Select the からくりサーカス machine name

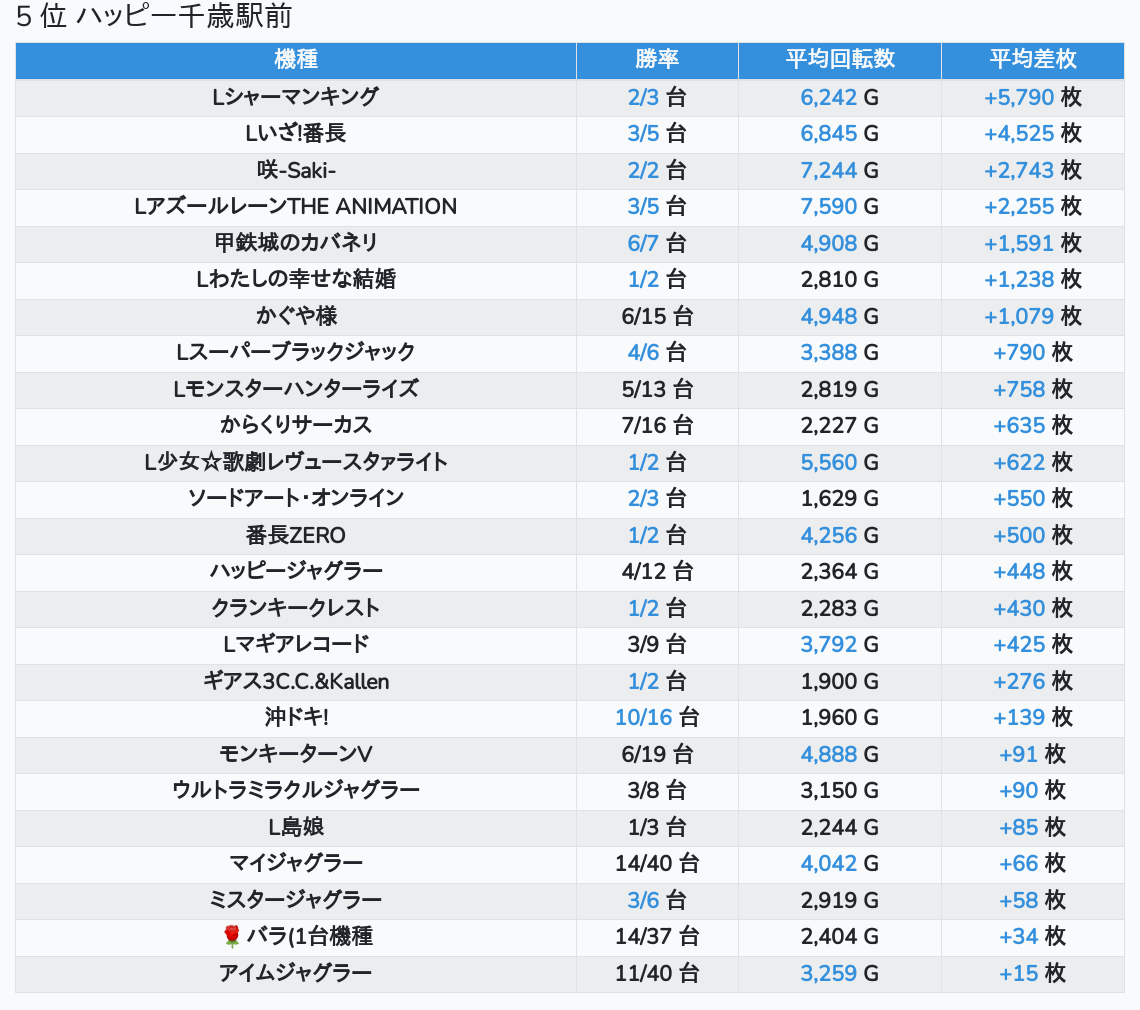point(296,425)
